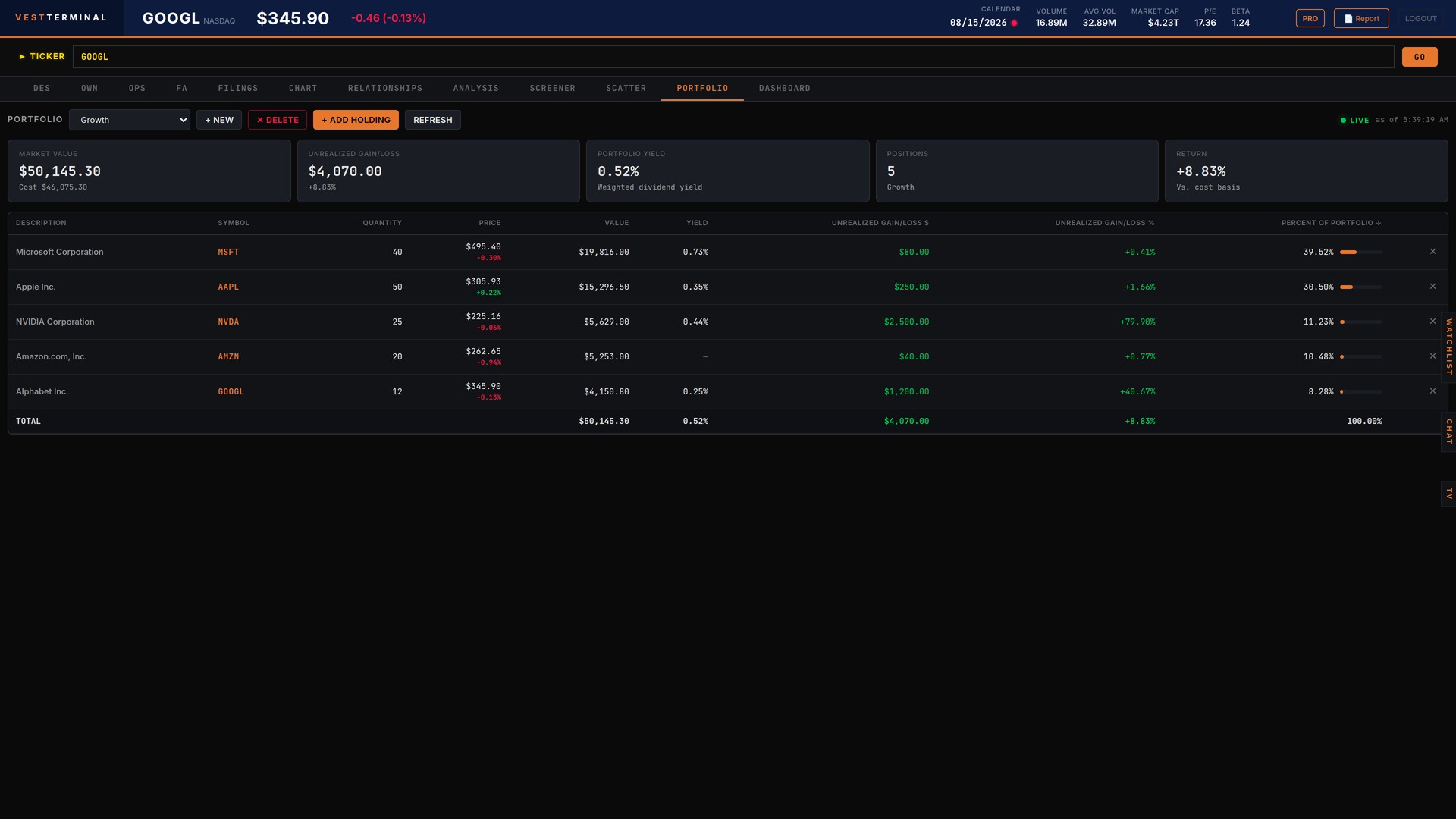This screenshot has width=1456, height=819.
Task: Open the MSFT symbol link
Action: point(228,252)
